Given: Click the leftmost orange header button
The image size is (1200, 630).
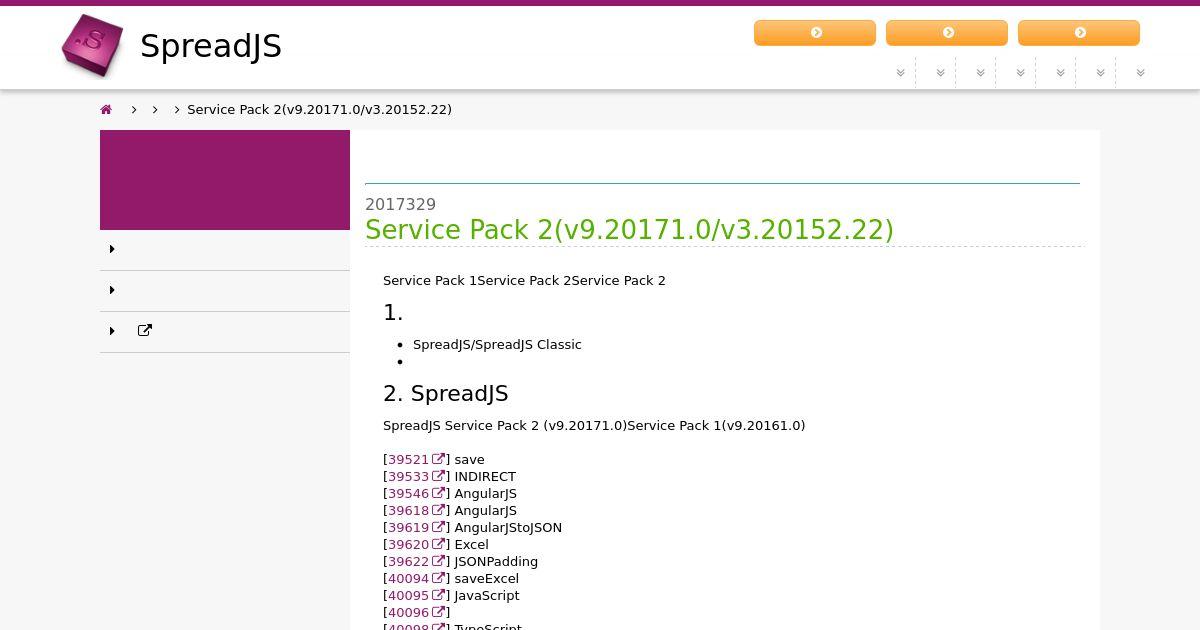Looking at the screenshot, I should tap(815, 33).
